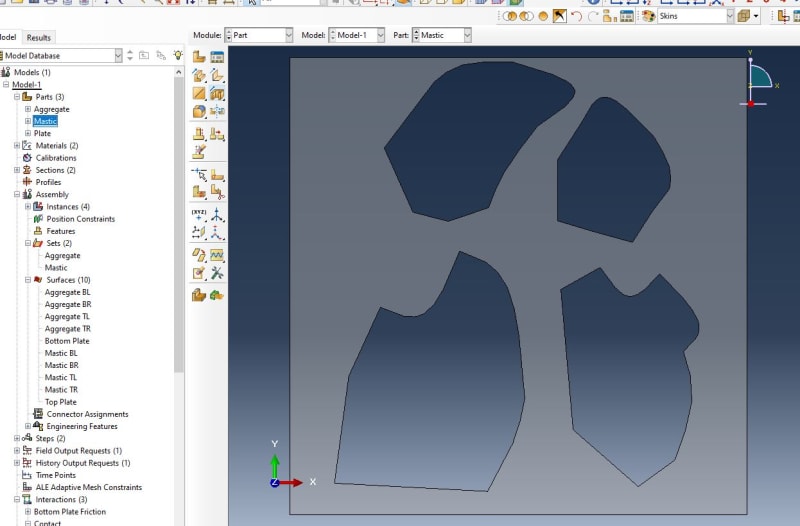
Task: Select Time Points in the tree
Action: (56, 475)
